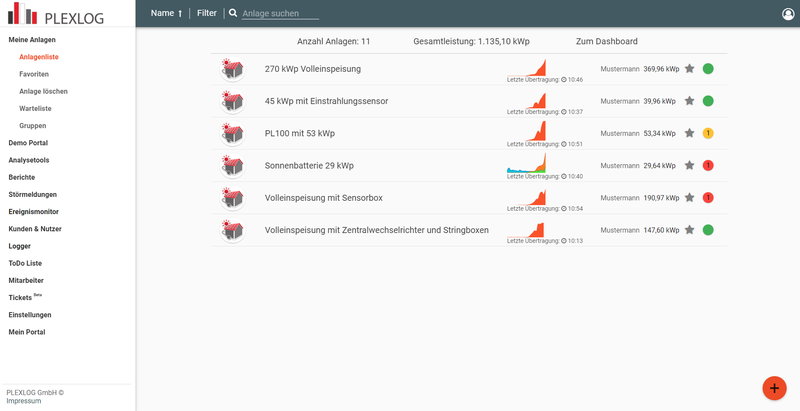Star the Zentralwechselrichter und Stringboxen plant

tap(689, 230)
